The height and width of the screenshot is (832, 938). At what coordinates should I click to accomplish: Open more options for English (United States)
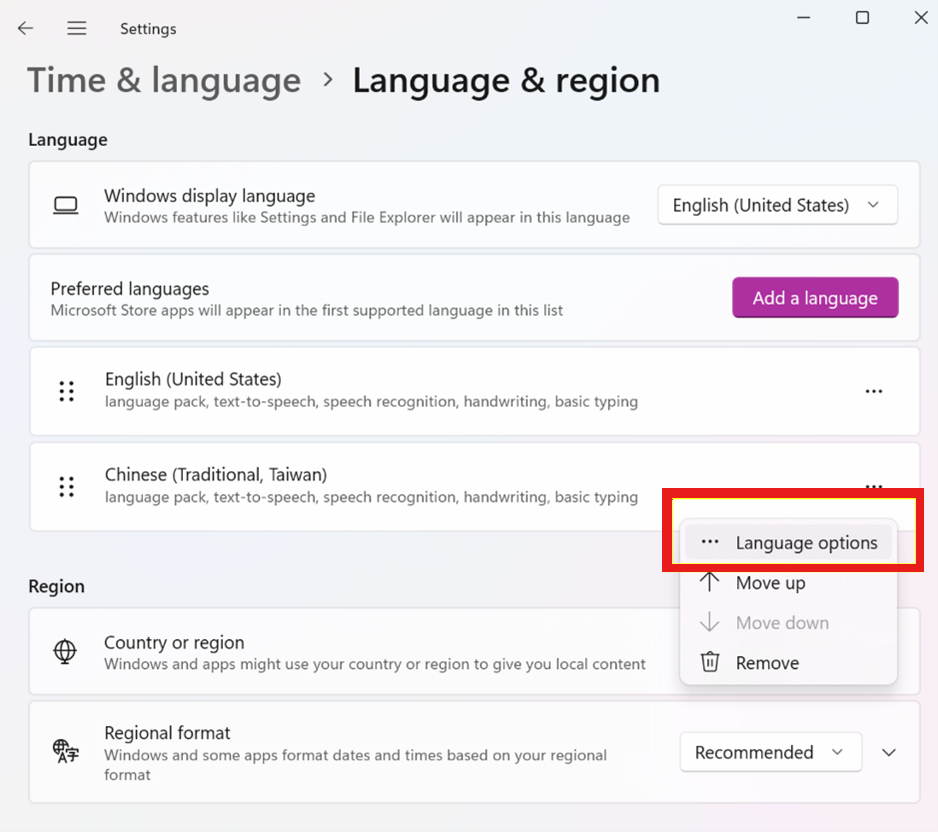(874, 391)
